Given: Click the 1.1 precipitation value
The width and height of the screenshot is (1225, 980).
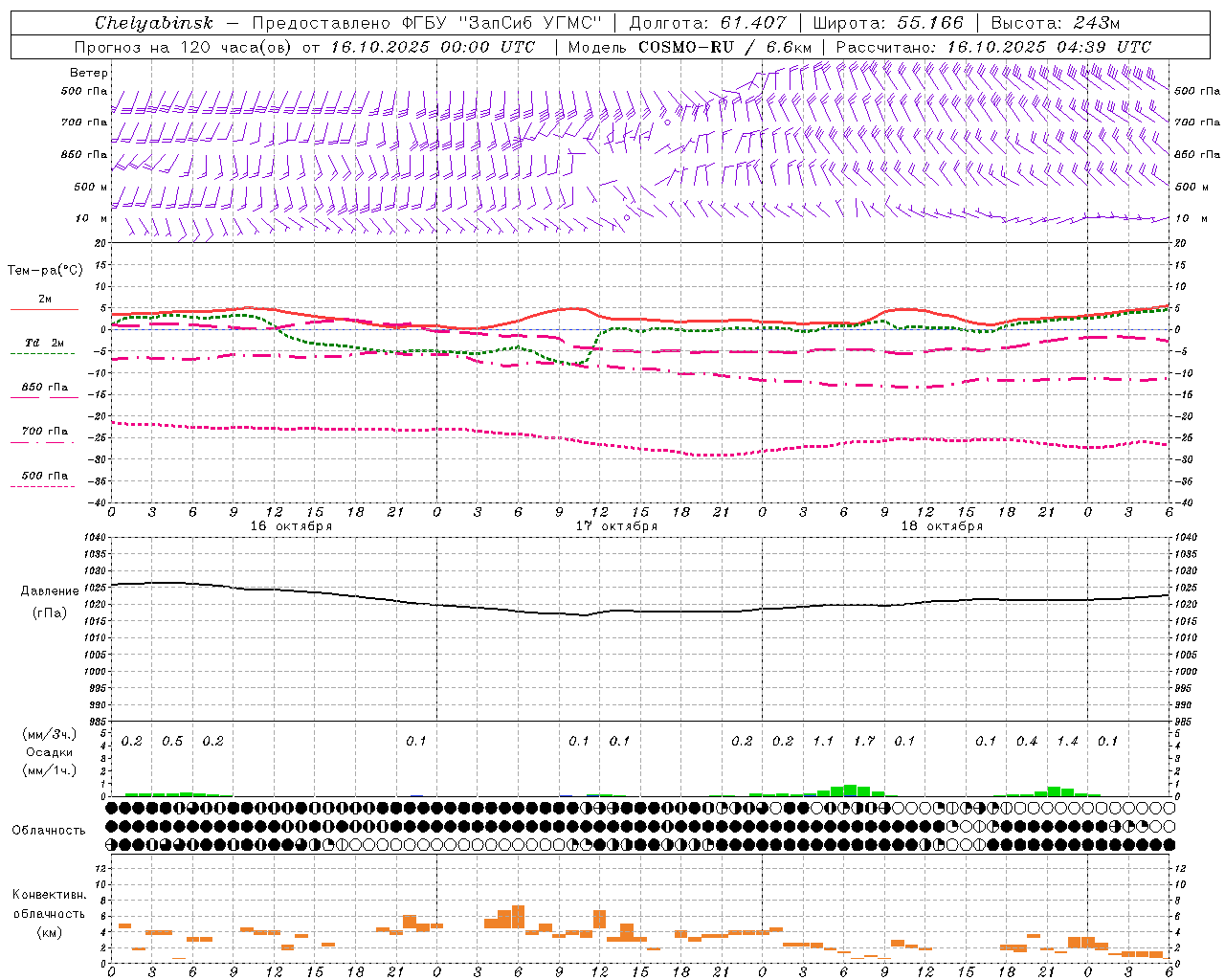Looking at the screenshot, I should pos(823,742).
